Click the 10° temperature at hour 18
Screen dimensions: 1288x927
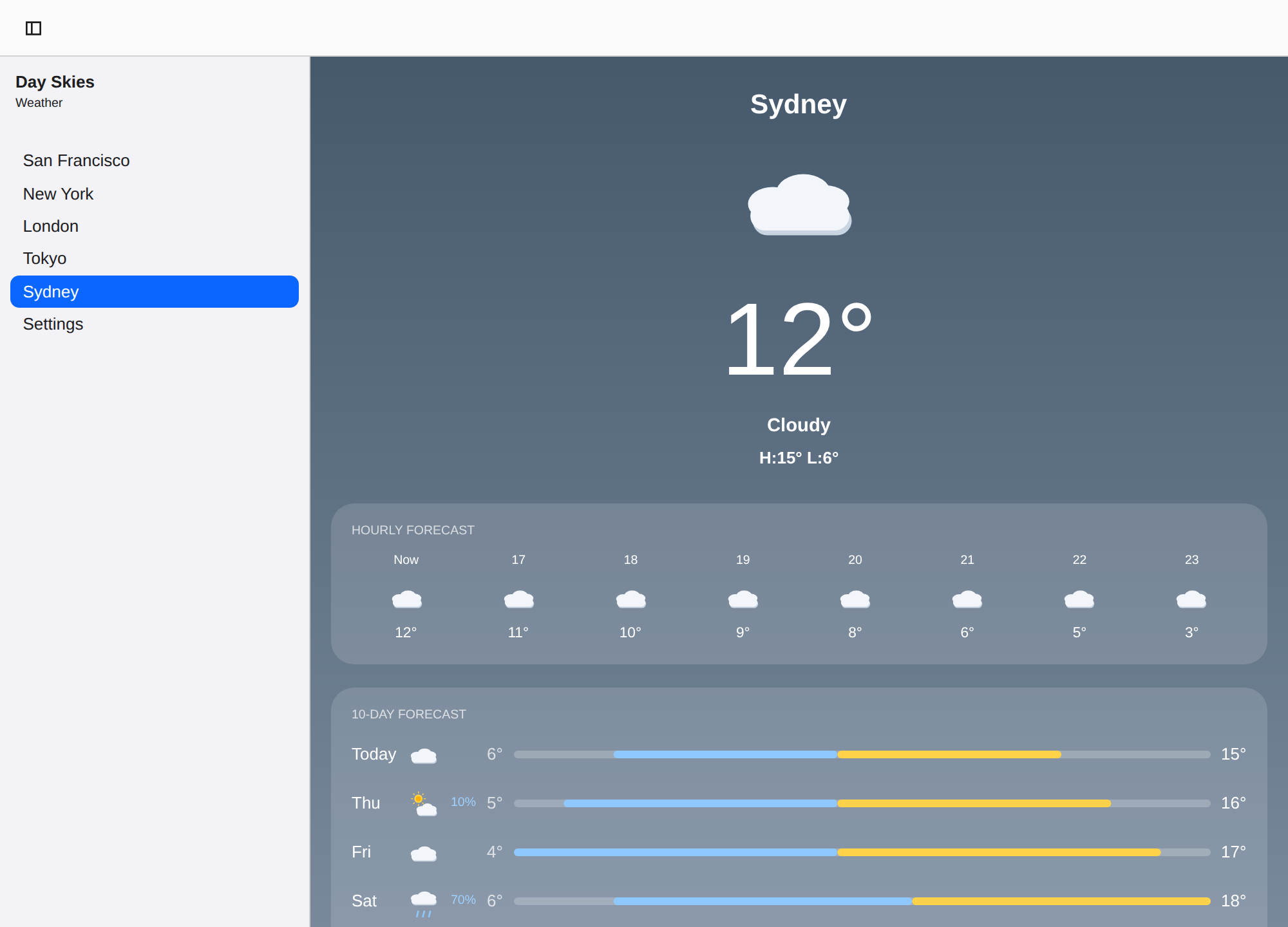(x=630, y=632)
